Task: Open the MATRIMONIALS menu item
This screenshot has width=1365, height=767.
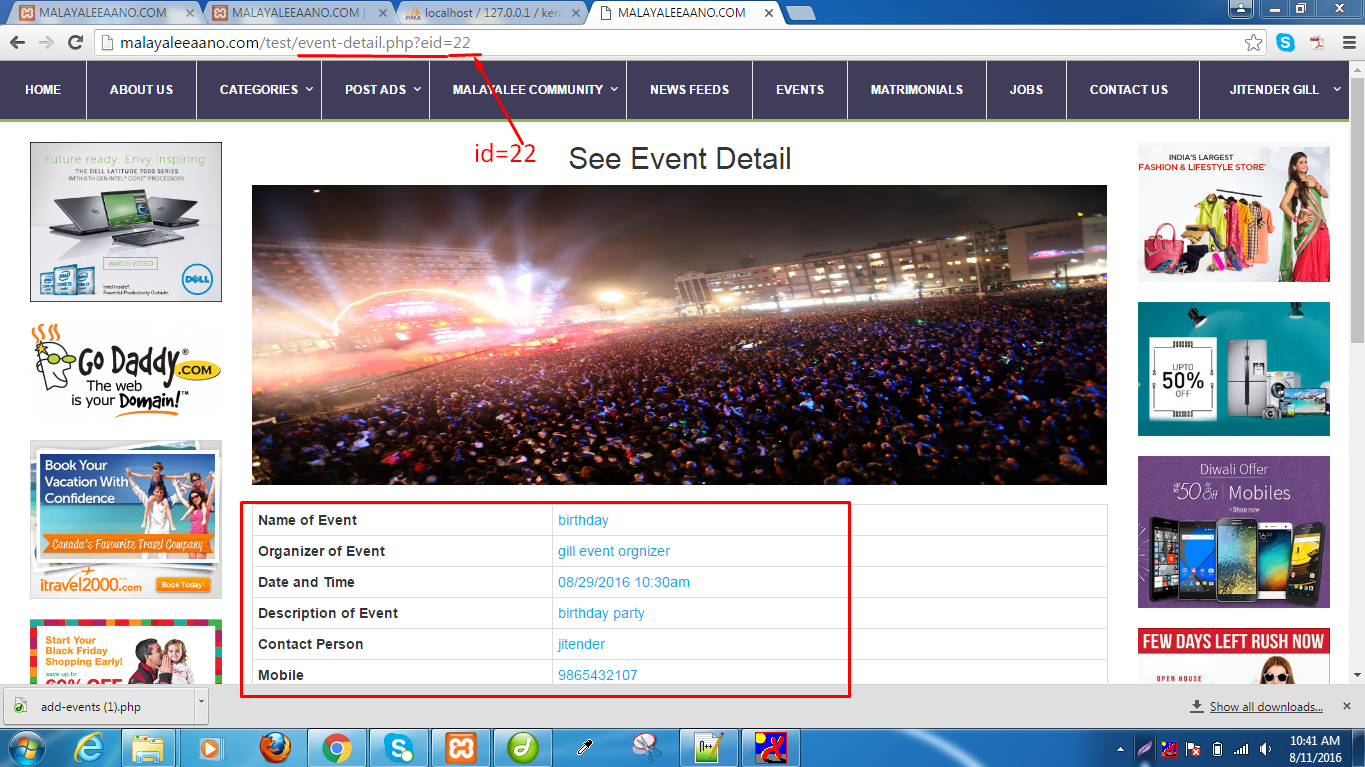Action: 916,90
